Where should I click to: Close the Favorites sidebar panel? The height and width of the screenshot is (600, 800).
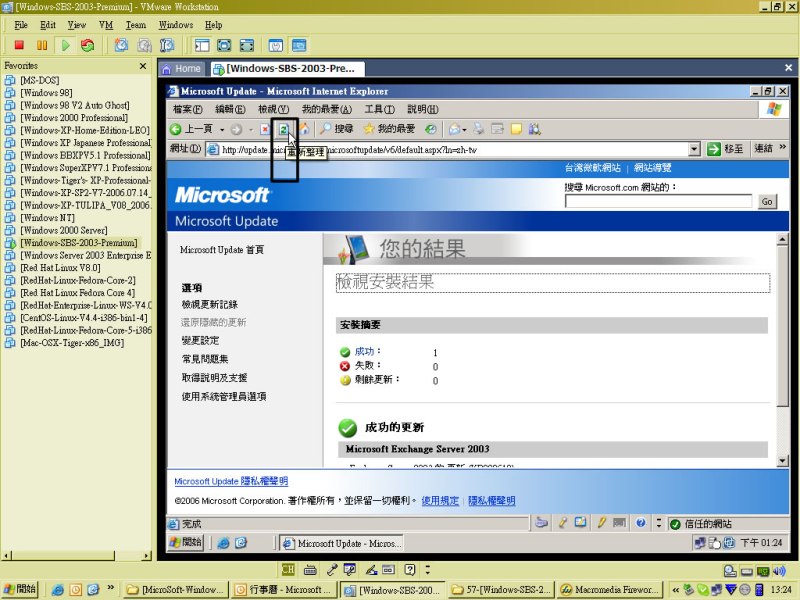[143, 66]
